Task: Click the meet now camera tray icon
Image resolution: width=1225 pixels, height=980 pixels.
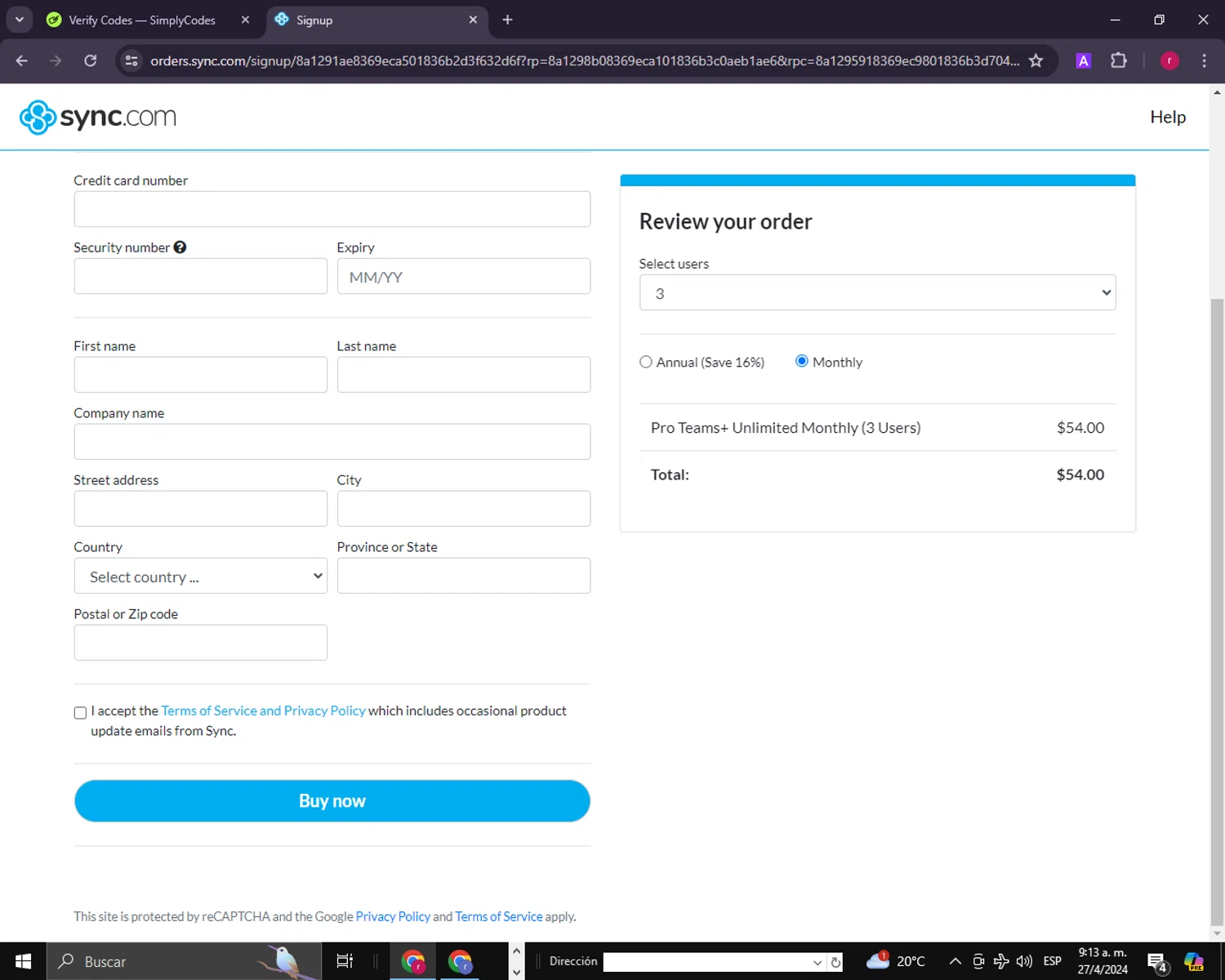Action: (x=978, y=961)
